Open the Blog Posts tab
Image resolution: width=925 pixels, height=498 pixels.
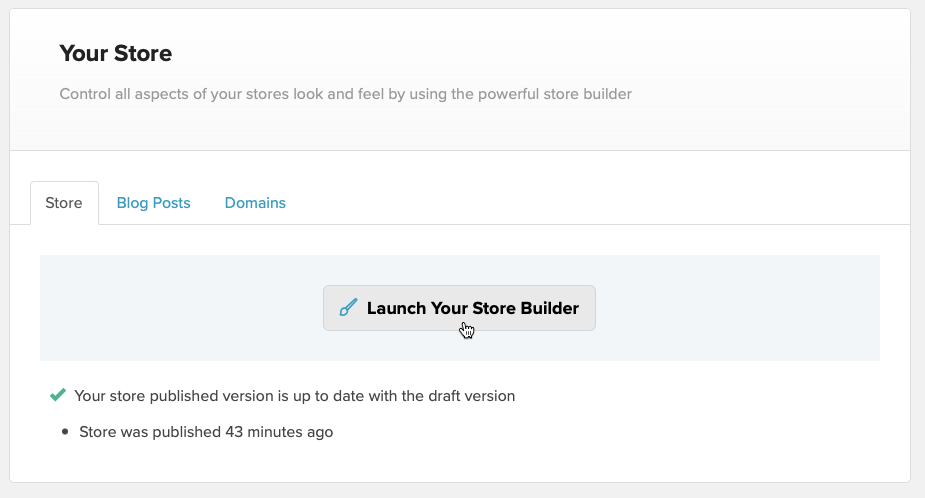pyautogui.click(x=153, y=203)
